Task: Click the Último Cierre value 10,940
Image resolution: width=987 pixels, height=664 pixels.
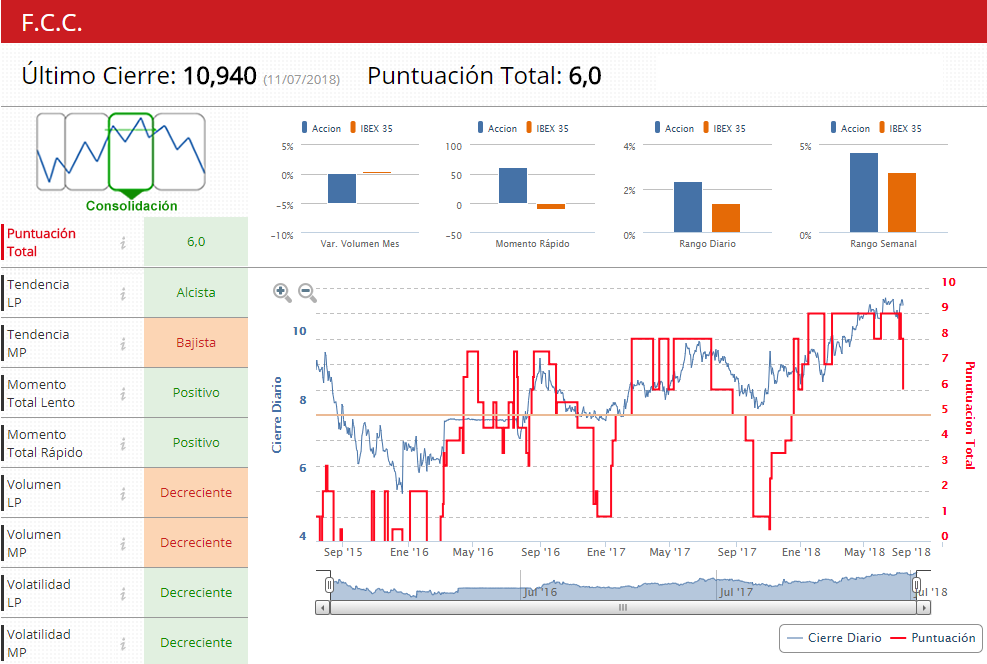Action: click(220, 76)
